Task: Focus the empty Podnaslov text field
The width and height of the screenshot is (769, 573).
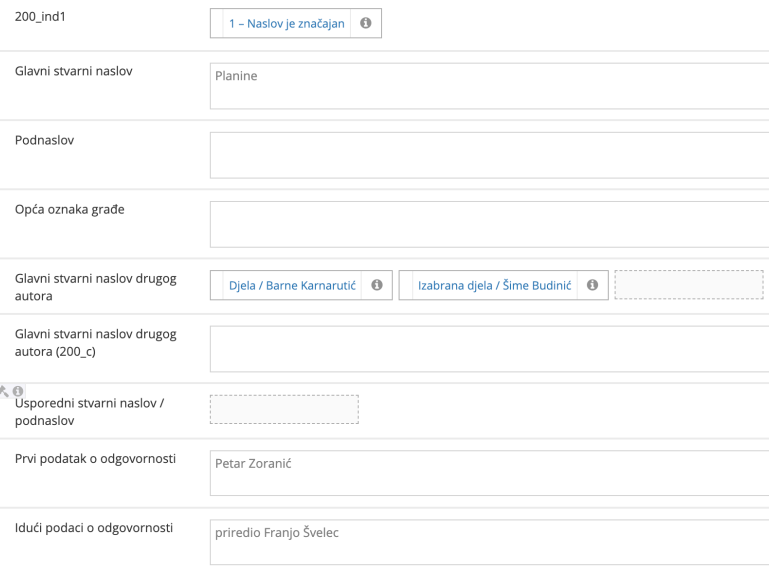Action: pyautogui.click(x=489, y=155)
